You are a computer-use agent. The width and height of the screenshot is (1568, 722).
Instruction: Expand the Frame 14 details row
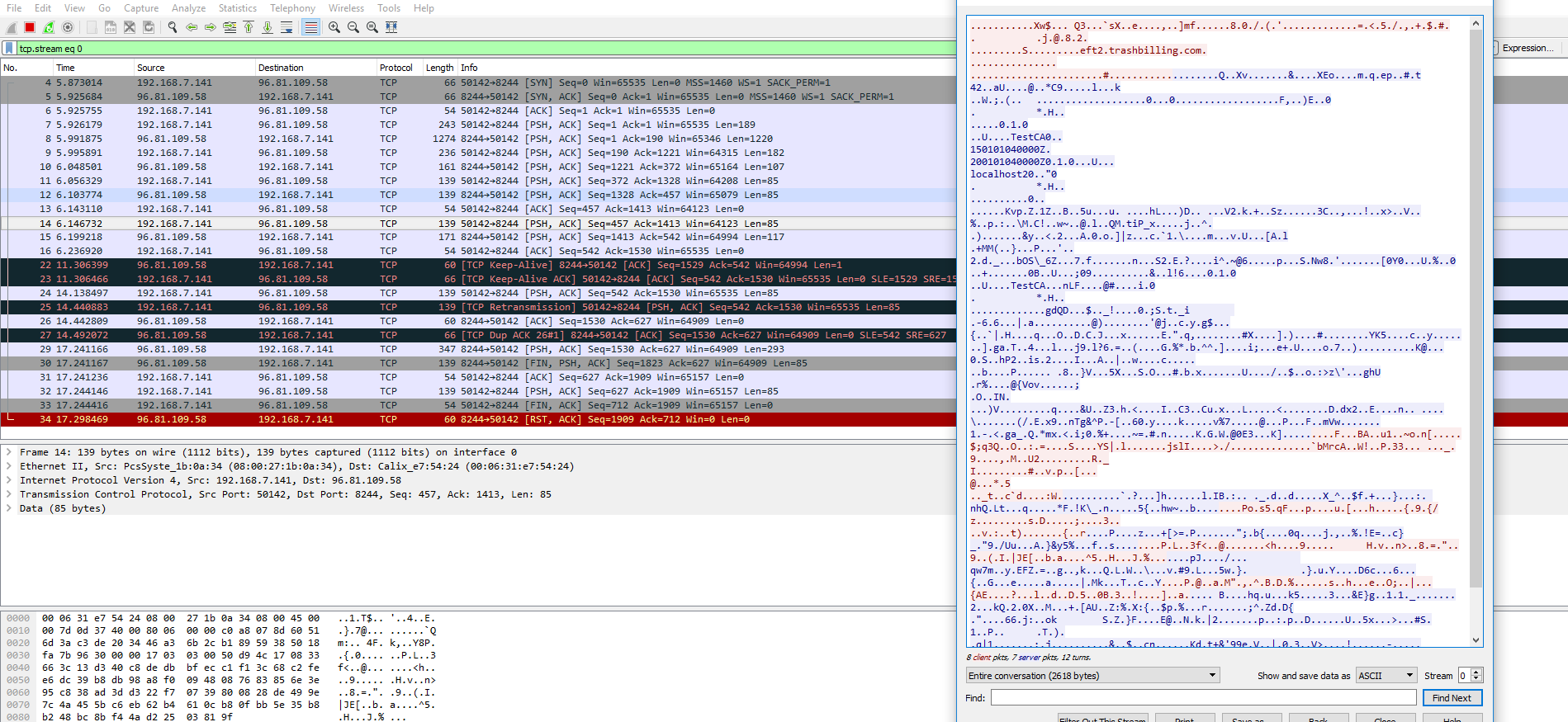(x=9, y=452)
